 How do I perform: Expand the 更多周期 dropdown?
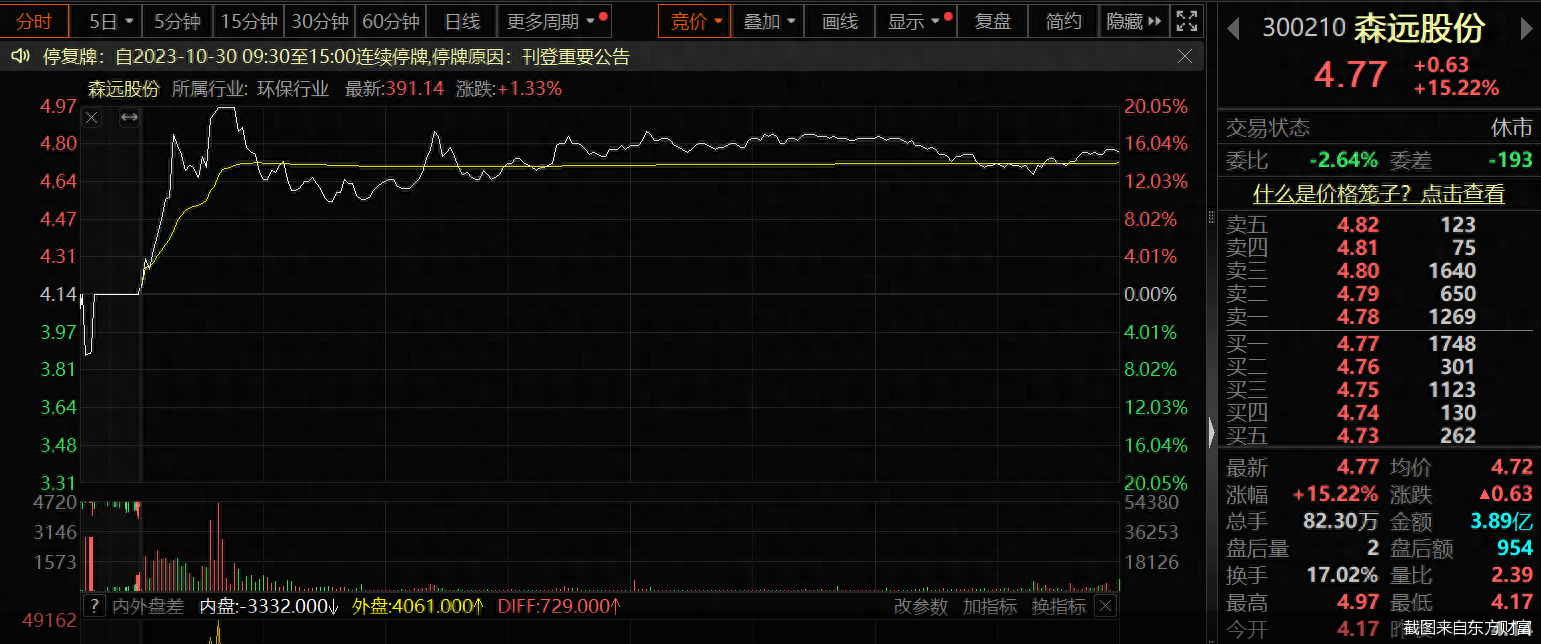554,21
